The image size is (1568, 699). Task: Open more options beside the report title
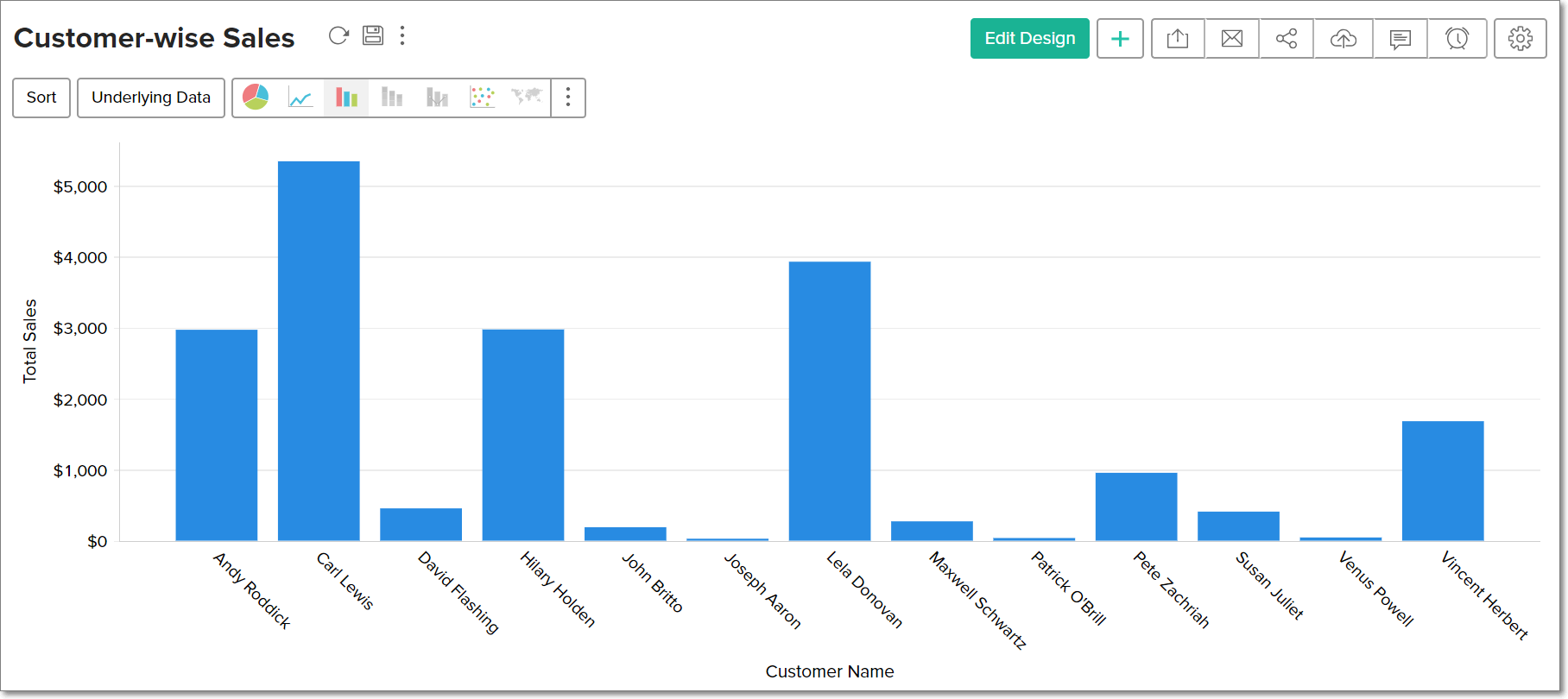point(402,35)
